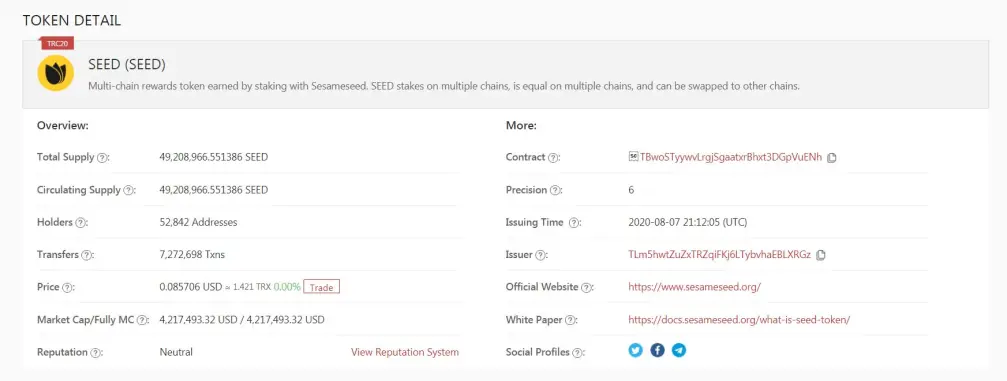Open the Precision help question mark
Screen dimensions: 1007x381
pyautogui.click(x=555, y=190)
